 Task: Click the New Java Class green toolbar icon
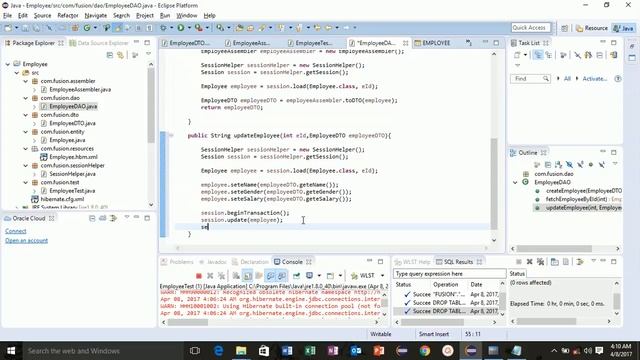[87, 28]
